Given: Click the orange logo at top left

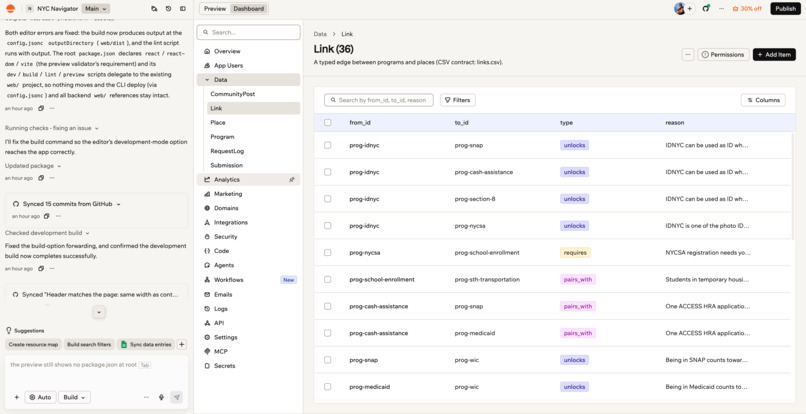Looking at the screenshot, I should coord(10,9).
